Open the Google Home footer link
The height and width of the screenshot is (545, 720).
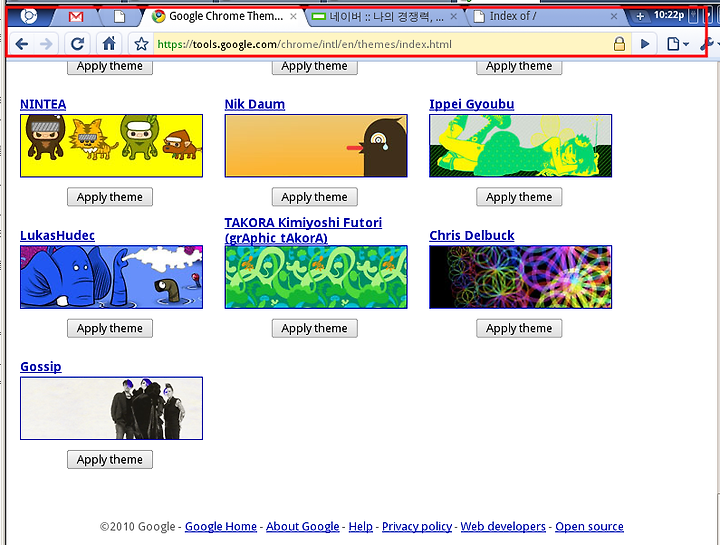(221, 526)
